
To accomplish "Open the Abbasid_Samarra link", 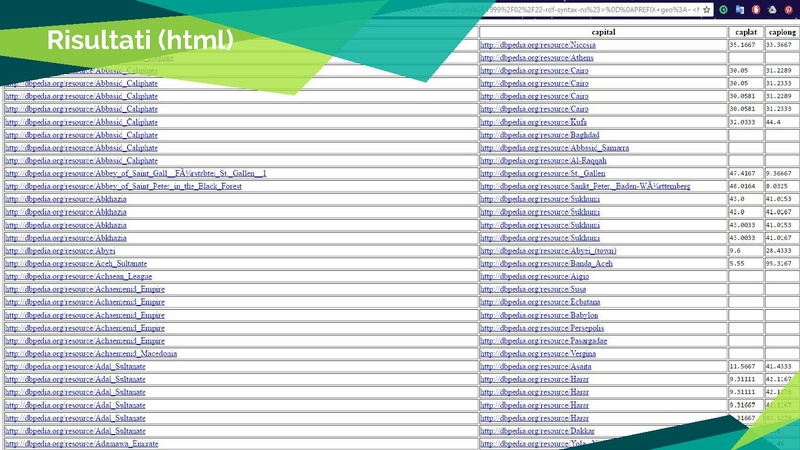I will (x=555, y=147).
